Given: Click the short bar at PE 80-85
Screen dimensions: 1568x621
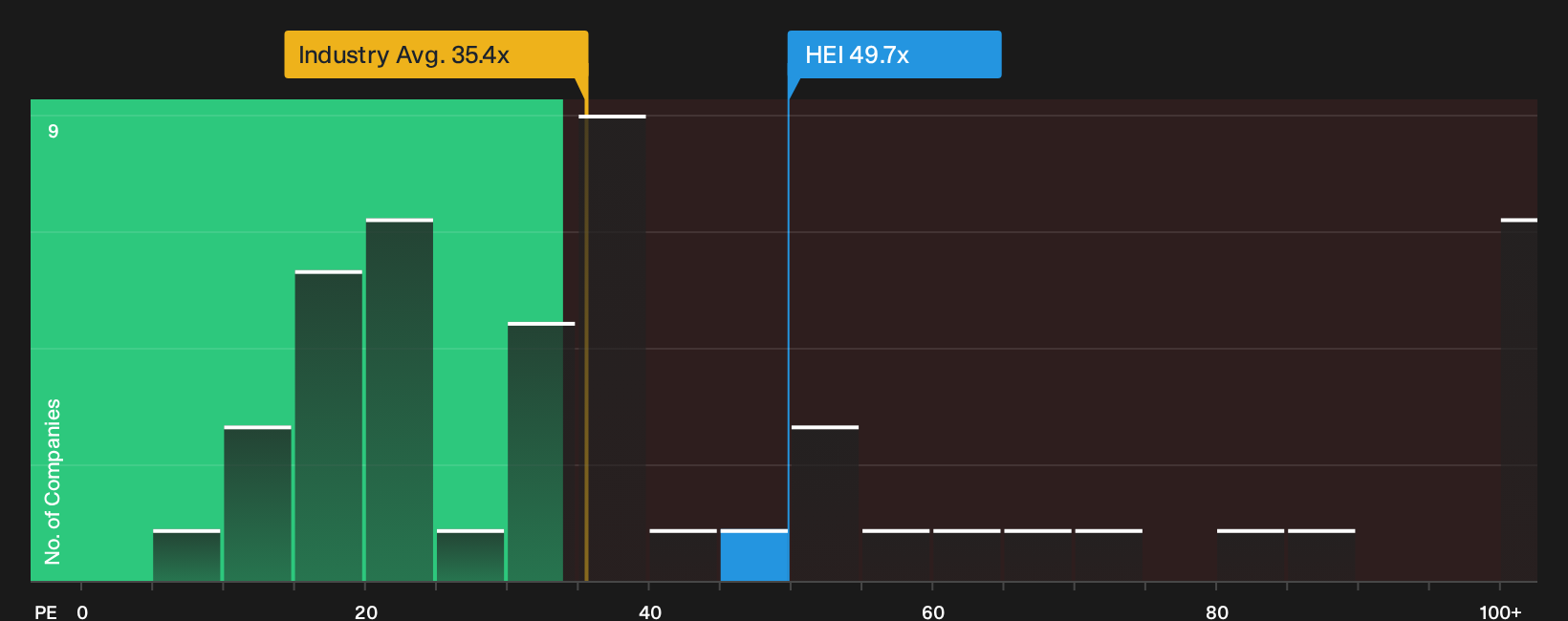Looking at the screenshot, I should coord(1251,555).
